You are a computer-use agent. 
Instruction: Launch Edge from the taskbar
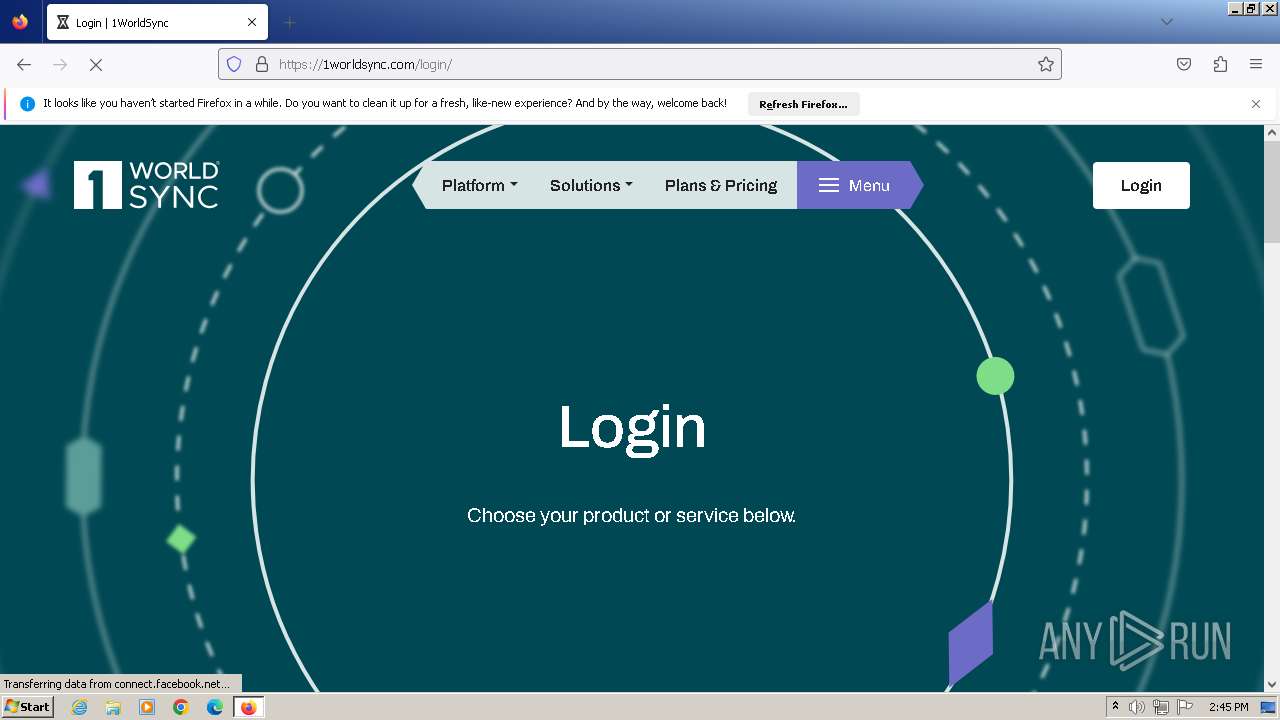click(215, 707)
